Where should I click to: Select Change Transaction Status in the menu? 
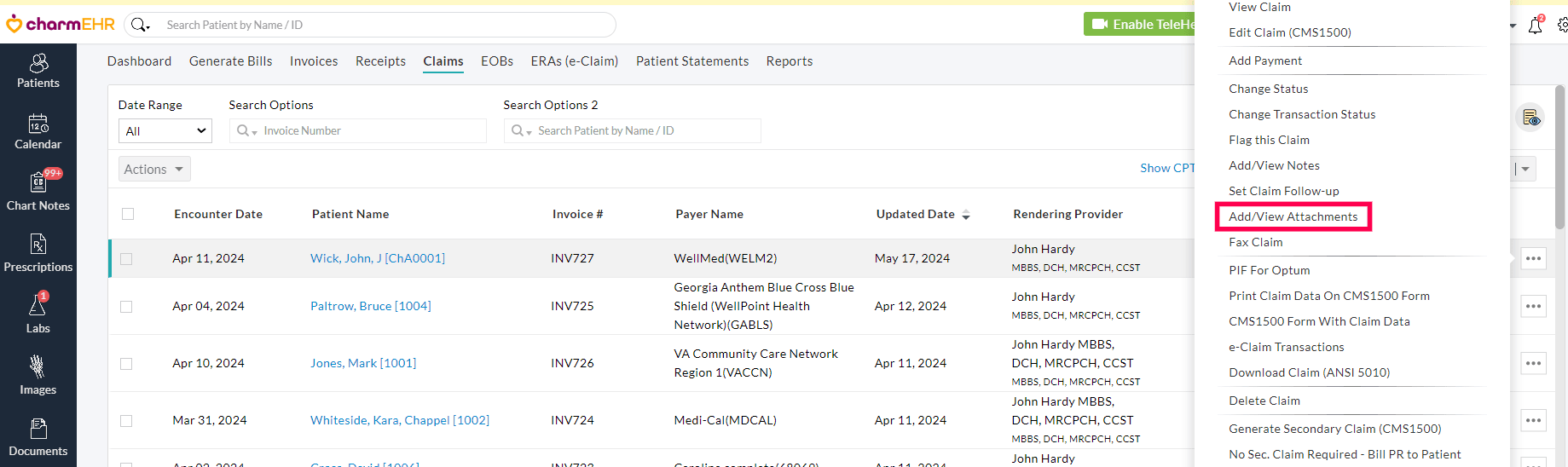1302,114
